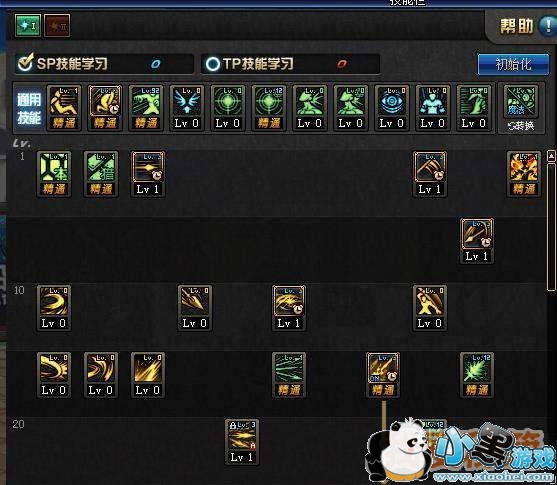The width and height of the screenshot is (557, 485).
Task: Click the 魔法 switch conversion icon
Action: point(521,108)
